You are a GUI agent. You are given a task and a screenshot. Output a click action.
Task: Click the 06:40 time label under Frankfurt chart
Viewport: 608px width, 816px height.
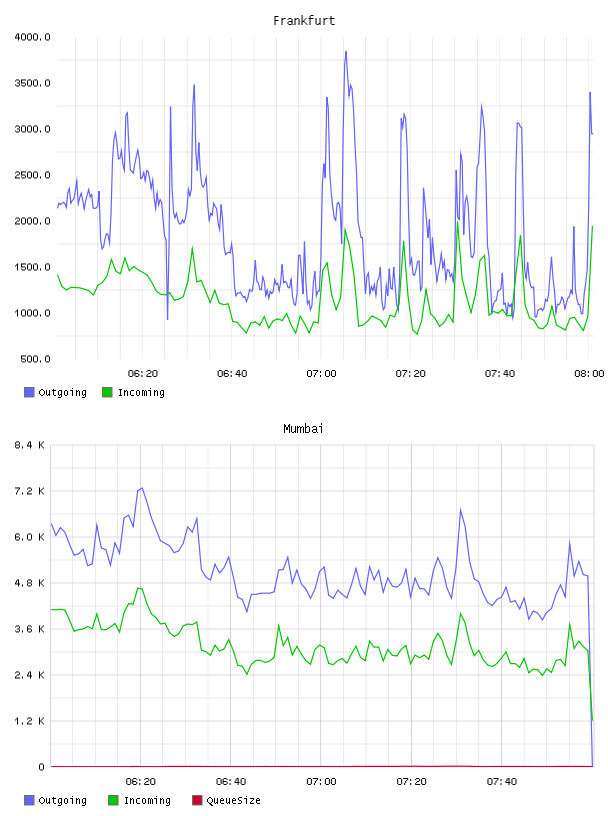point(232,374)
